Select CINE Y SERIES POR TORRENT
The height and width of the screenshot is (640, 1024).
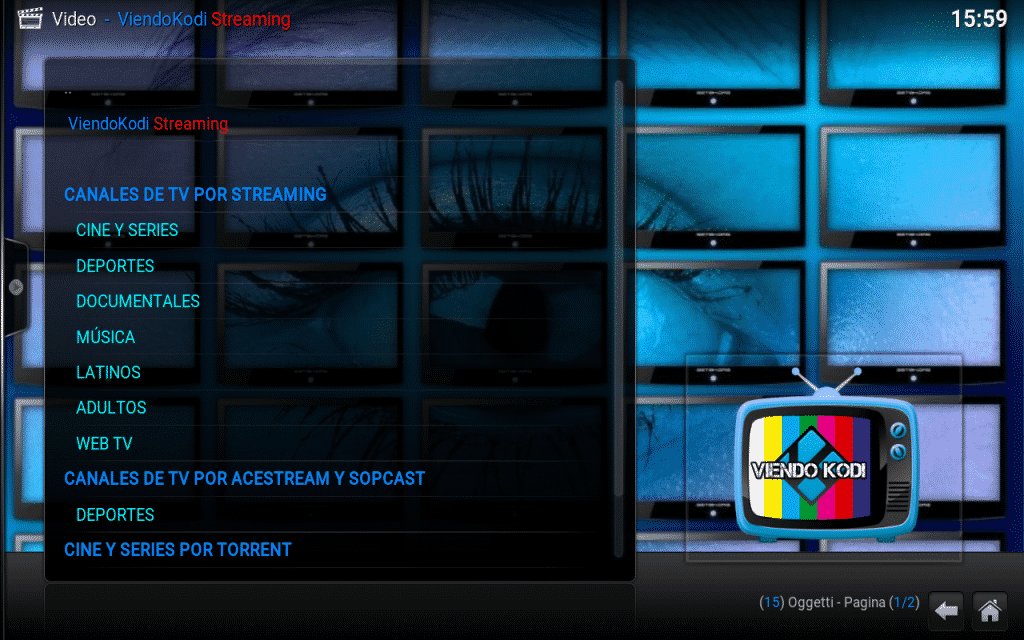pos(178,550)
